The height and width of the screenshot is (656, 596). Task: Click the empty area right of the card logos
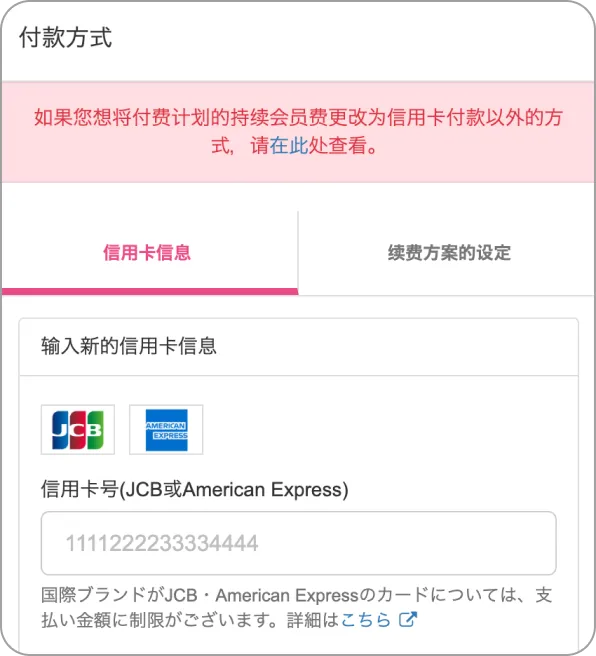(389, 430)
